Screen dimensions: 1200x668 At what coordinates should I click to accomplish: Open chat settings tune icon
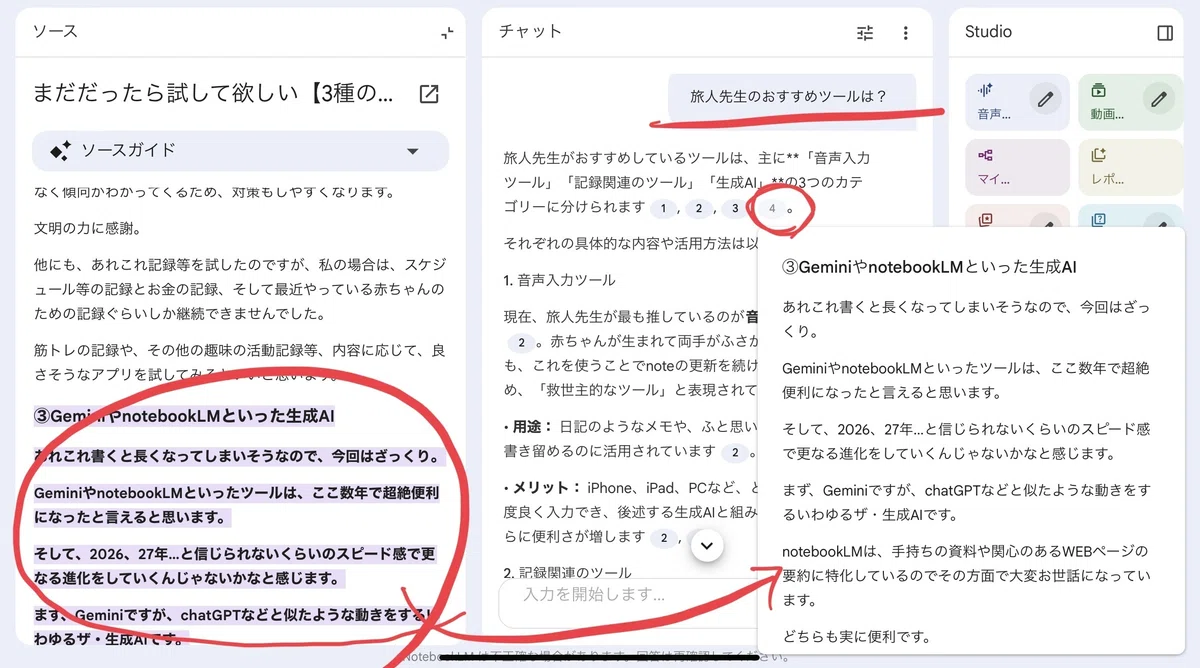pos(865,33)
